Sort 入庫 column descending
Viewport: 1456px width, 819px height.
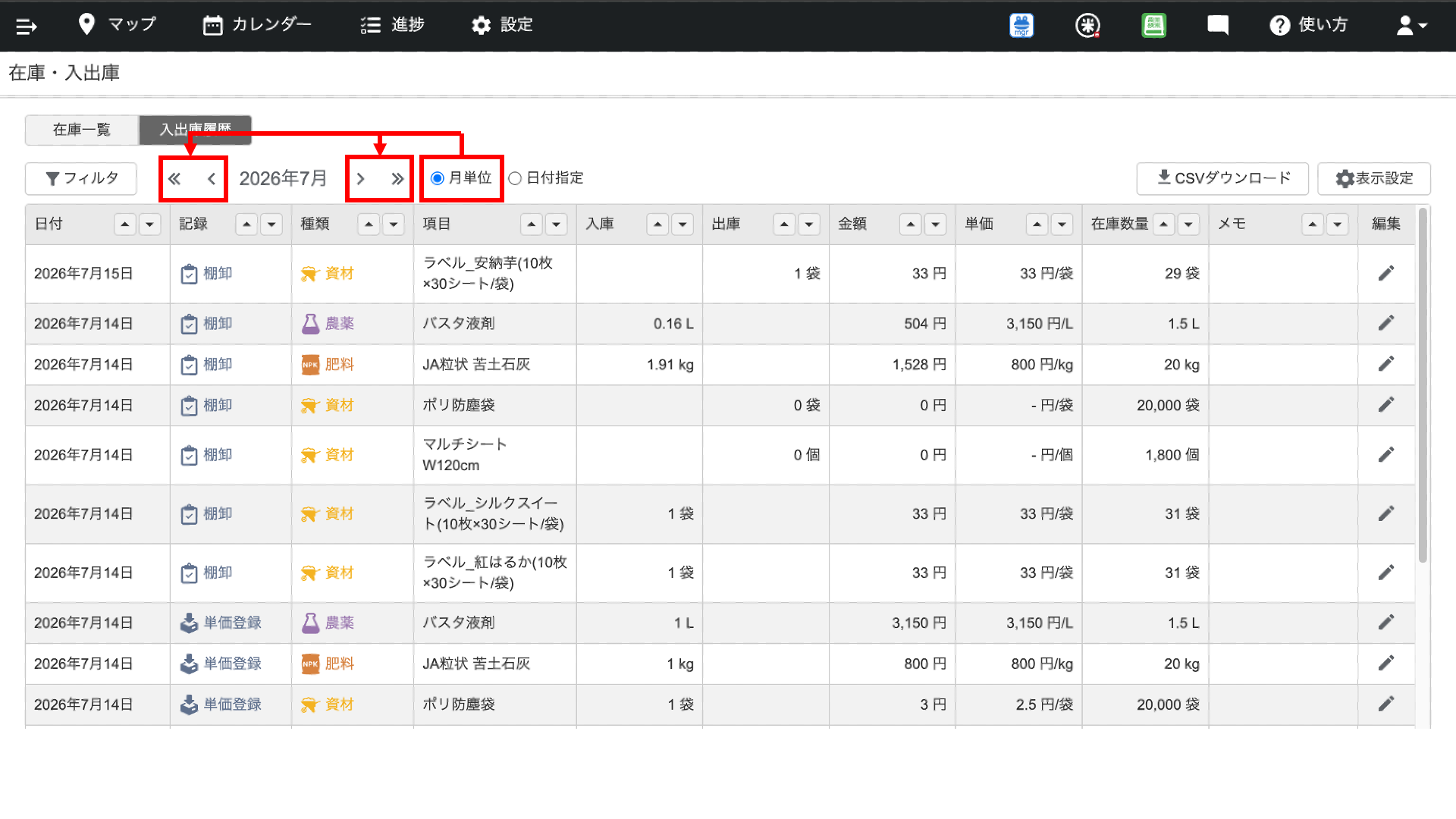[682, 224]
